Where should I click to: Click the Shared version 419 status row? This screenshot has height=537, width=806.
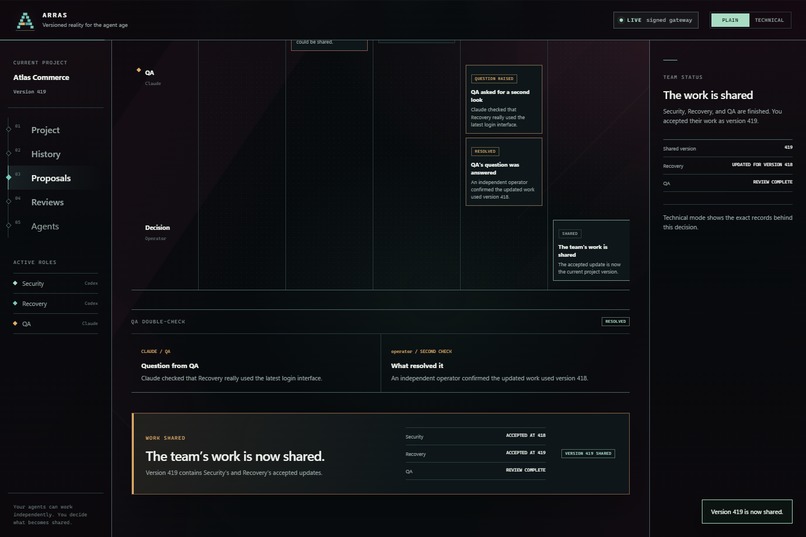[x=727, y=149]
